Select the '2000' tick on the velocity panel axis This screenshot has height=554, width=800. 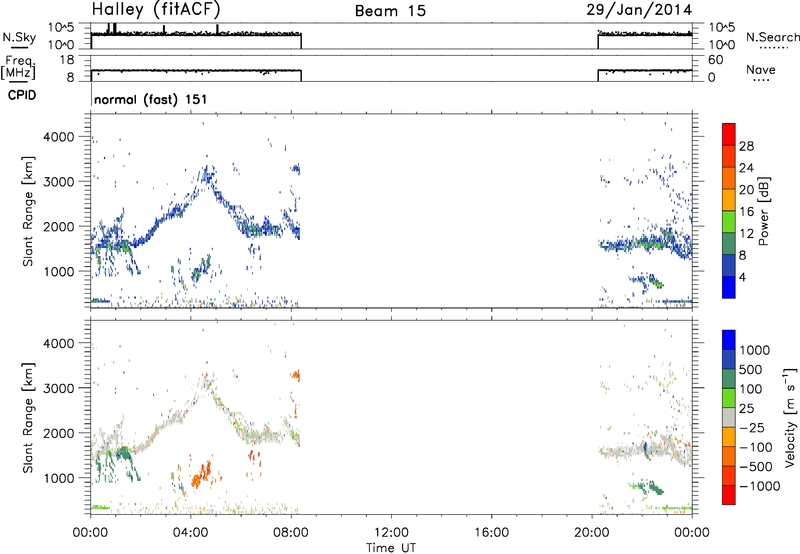58,433
